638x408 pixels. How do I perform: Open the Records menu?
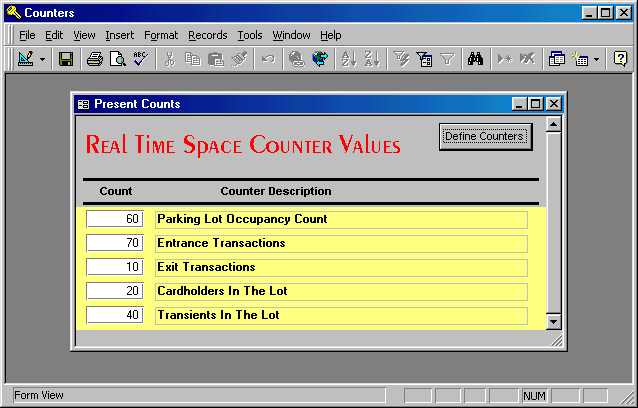[x=207, y=35]
